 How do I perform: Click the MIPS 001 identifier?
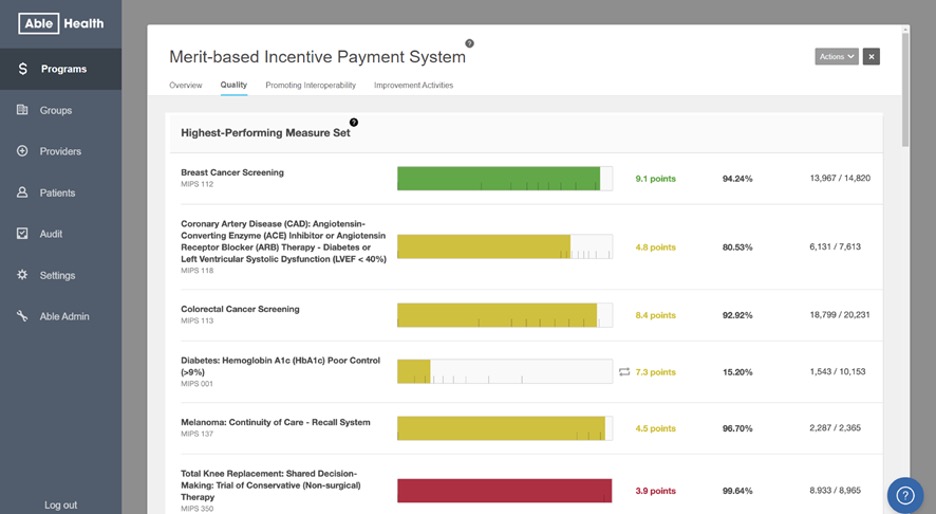197,384
